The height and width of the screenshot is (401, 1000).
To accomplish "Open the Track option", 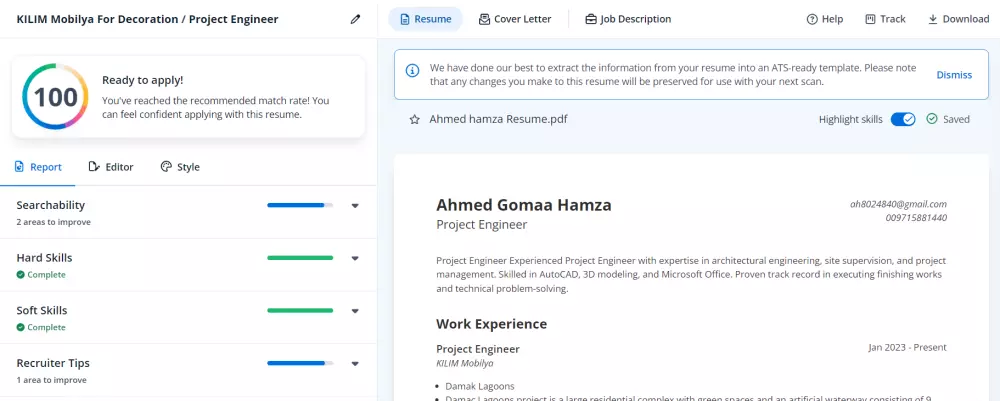I will [x=885, y=19].
